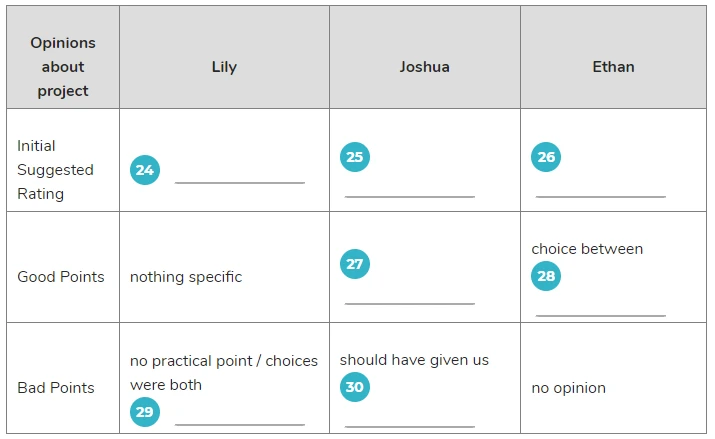
Task: Click the question 27 number badge
Action: [355, 264]
